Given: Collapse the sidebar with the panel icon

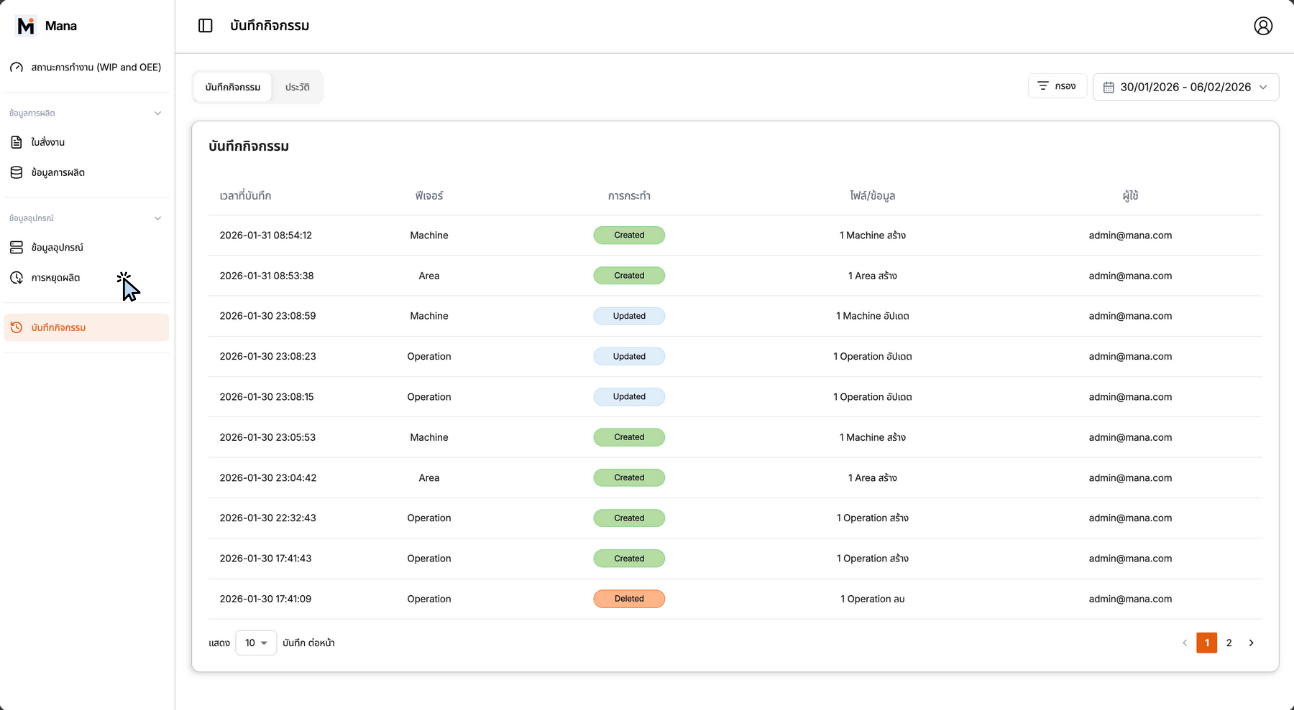Looking at the screenshot, I should (205, 26).
